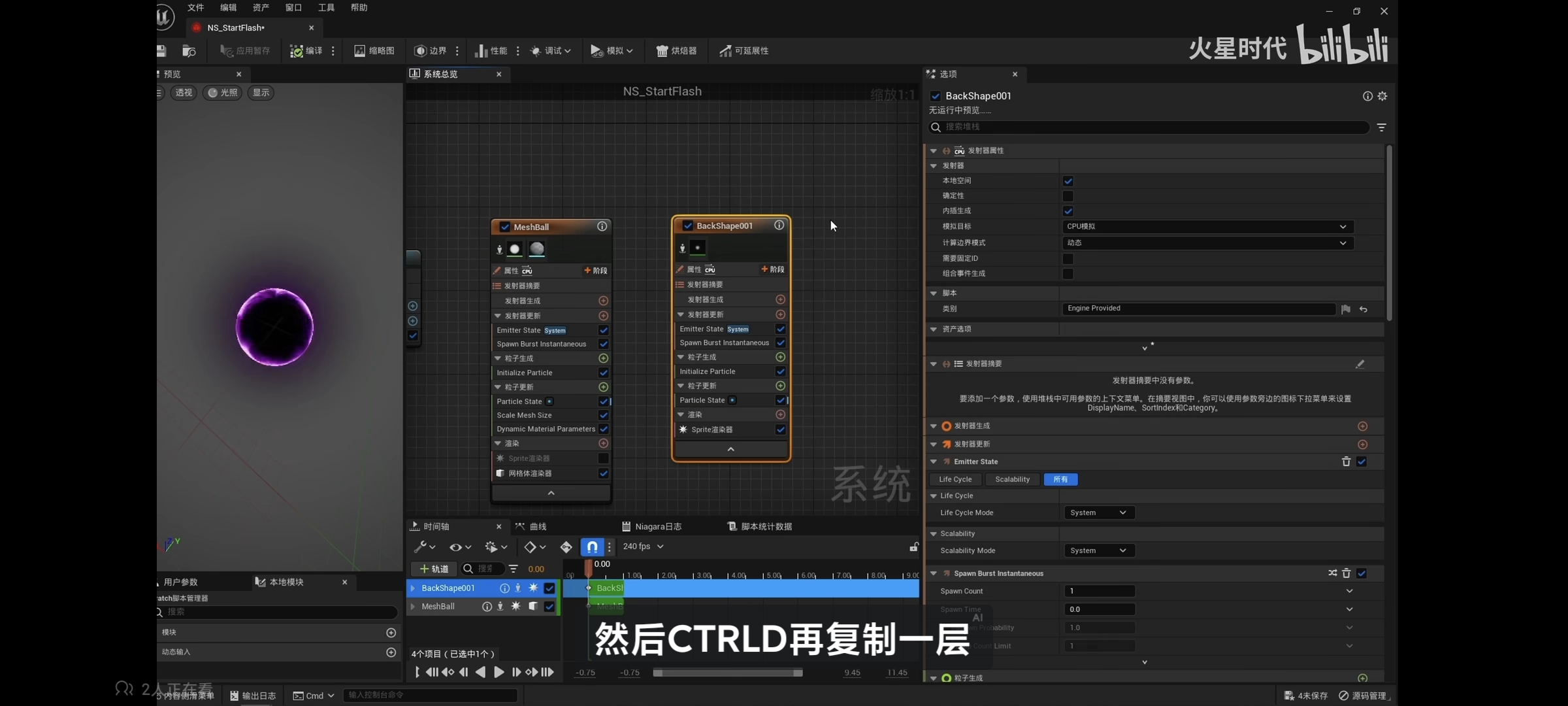
Task: Open the Life Cycle Mode dropdown
Action: point(1098,513)
